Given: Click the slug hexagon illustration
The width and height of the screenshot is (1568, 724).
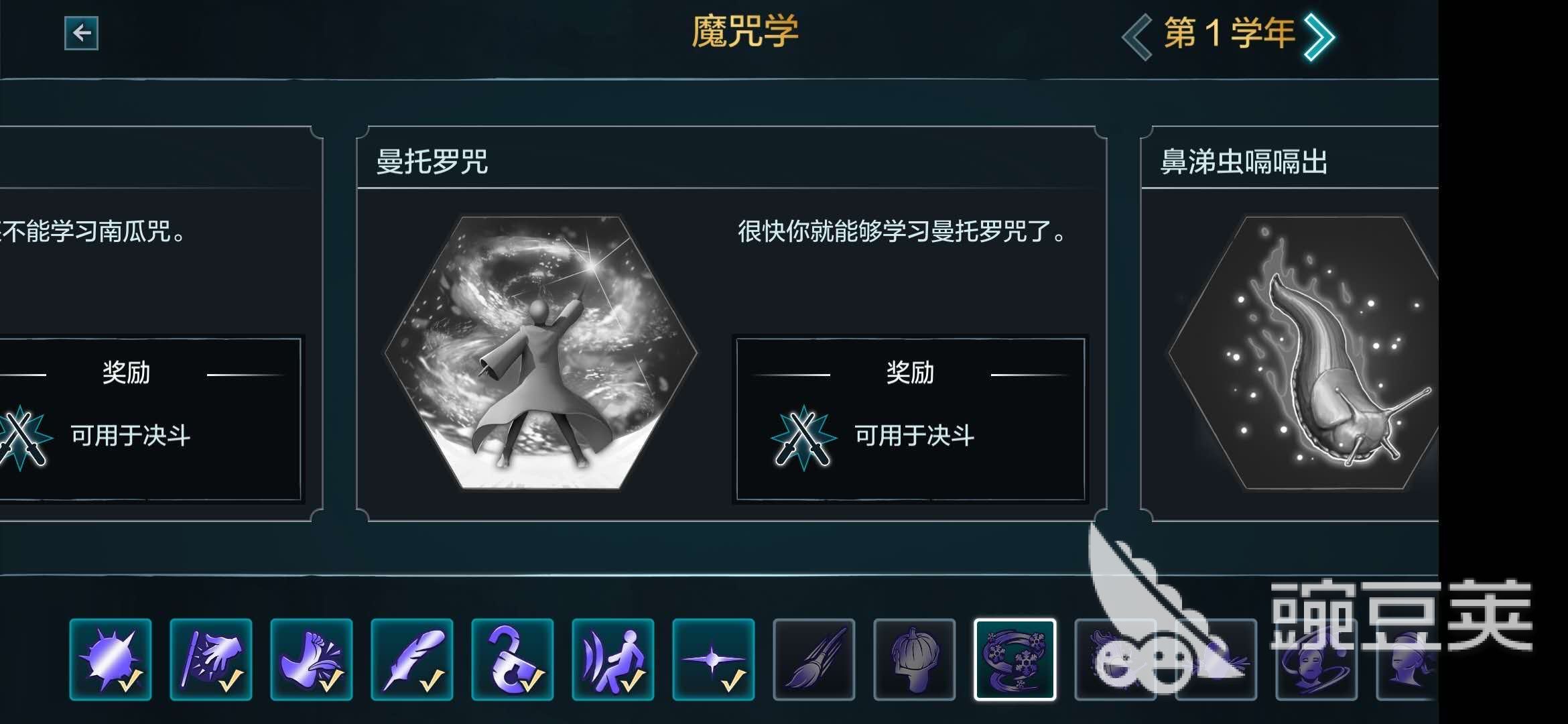Looking at the screenshot, I should coord(1303,351).
